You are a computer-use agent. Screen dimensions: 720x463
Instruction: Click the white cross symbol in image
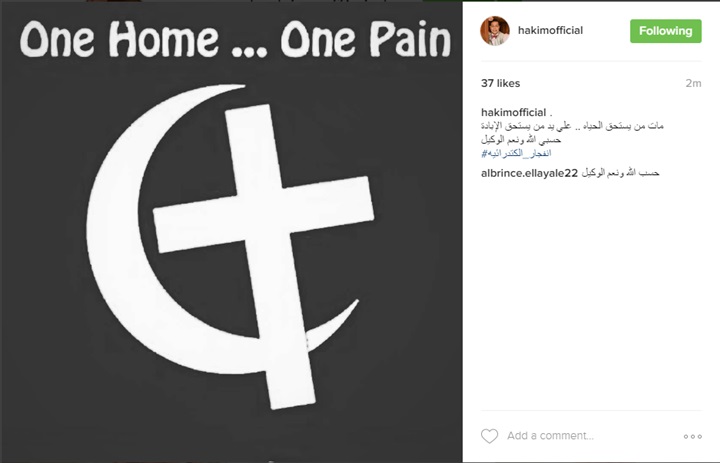tap(264, 256)
